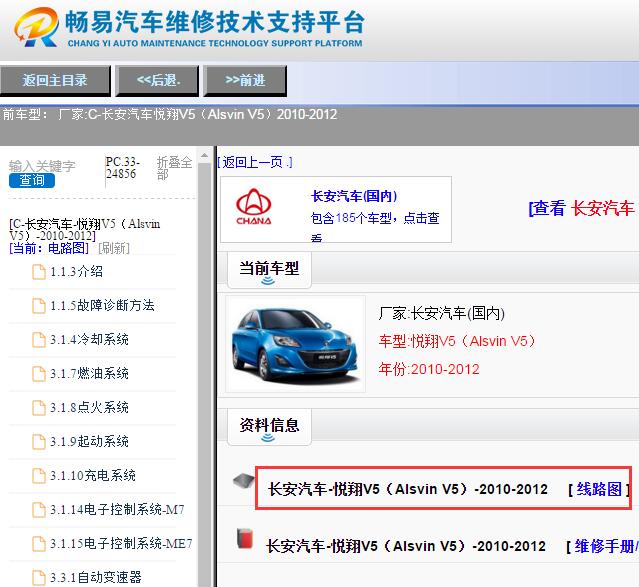The image size is (639, 587).
Task: Open document icon for 3.1.9起动系统
Action: pyautogui.click(x=39, y=441)
